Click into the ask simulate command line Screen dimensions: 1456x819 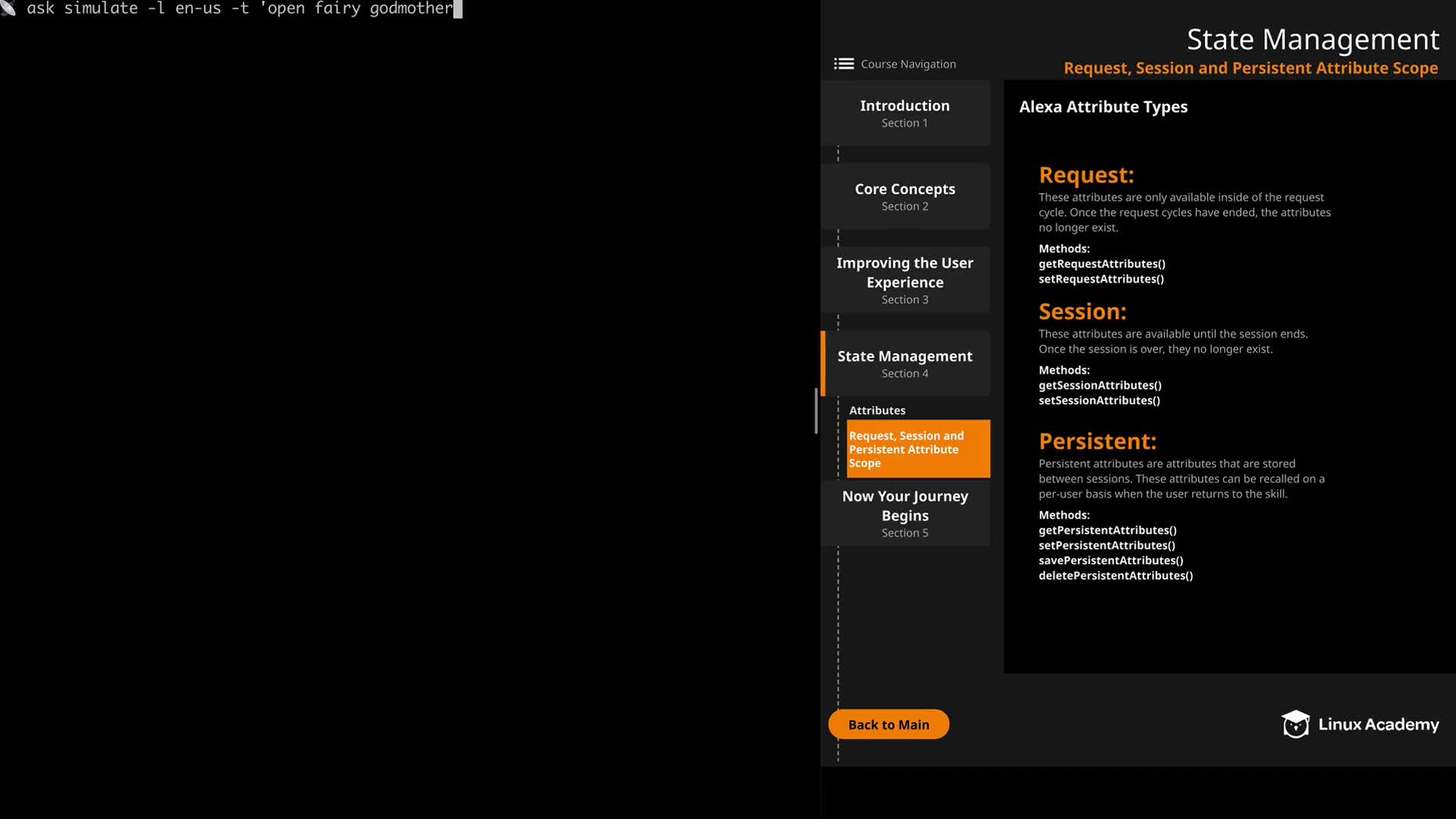(240, 9)
